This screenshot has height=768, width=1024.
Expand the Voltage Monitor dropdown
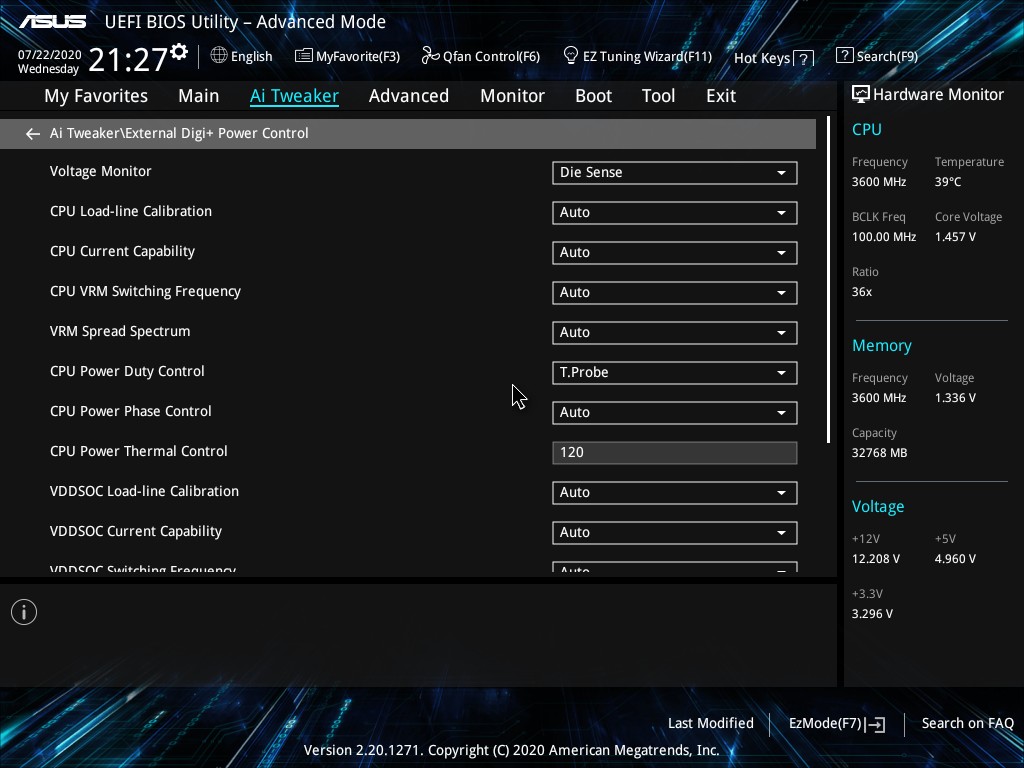(x=674, y=173)
